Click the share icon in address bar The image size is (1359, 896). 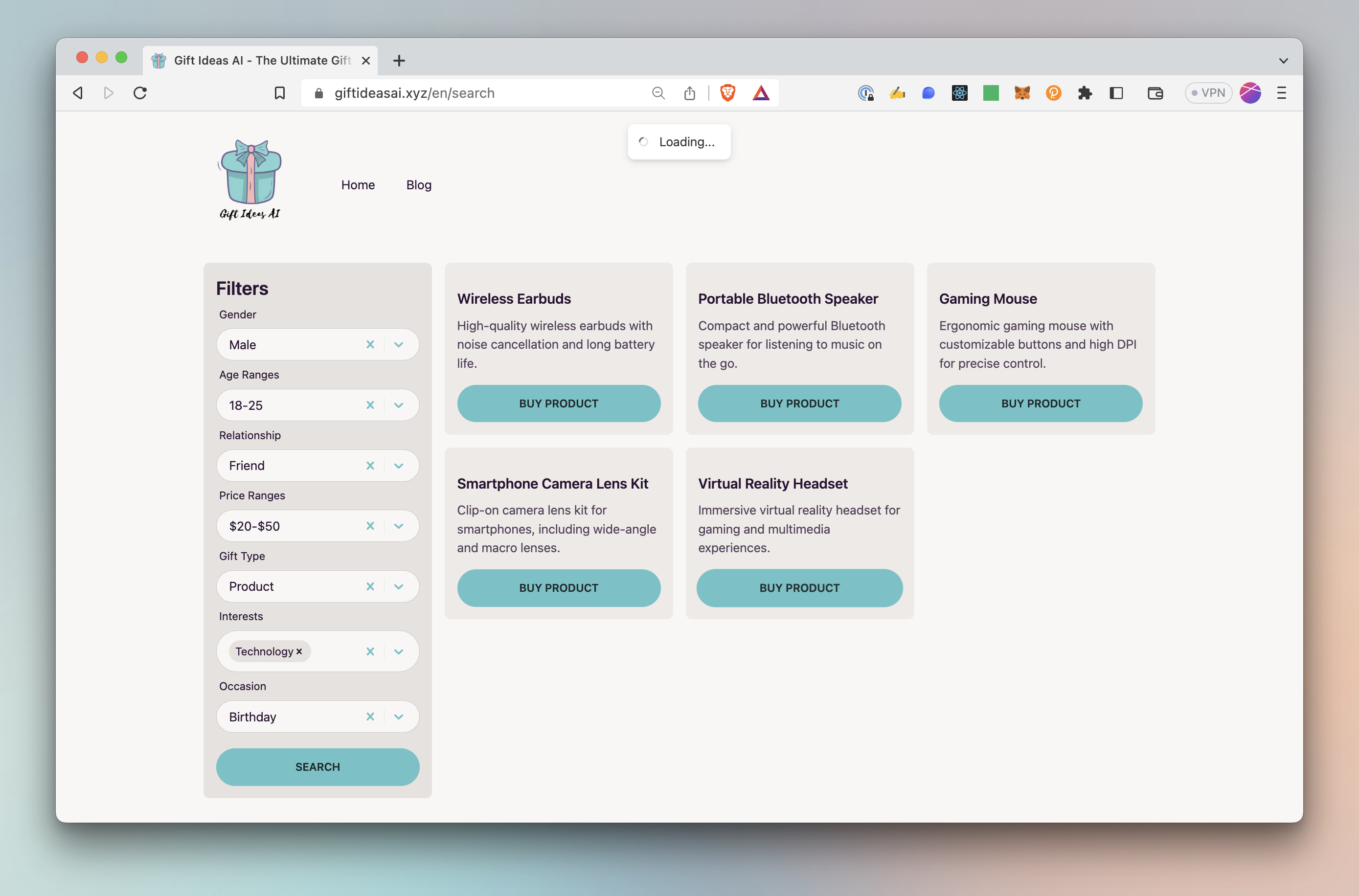[x=690, y=92]
